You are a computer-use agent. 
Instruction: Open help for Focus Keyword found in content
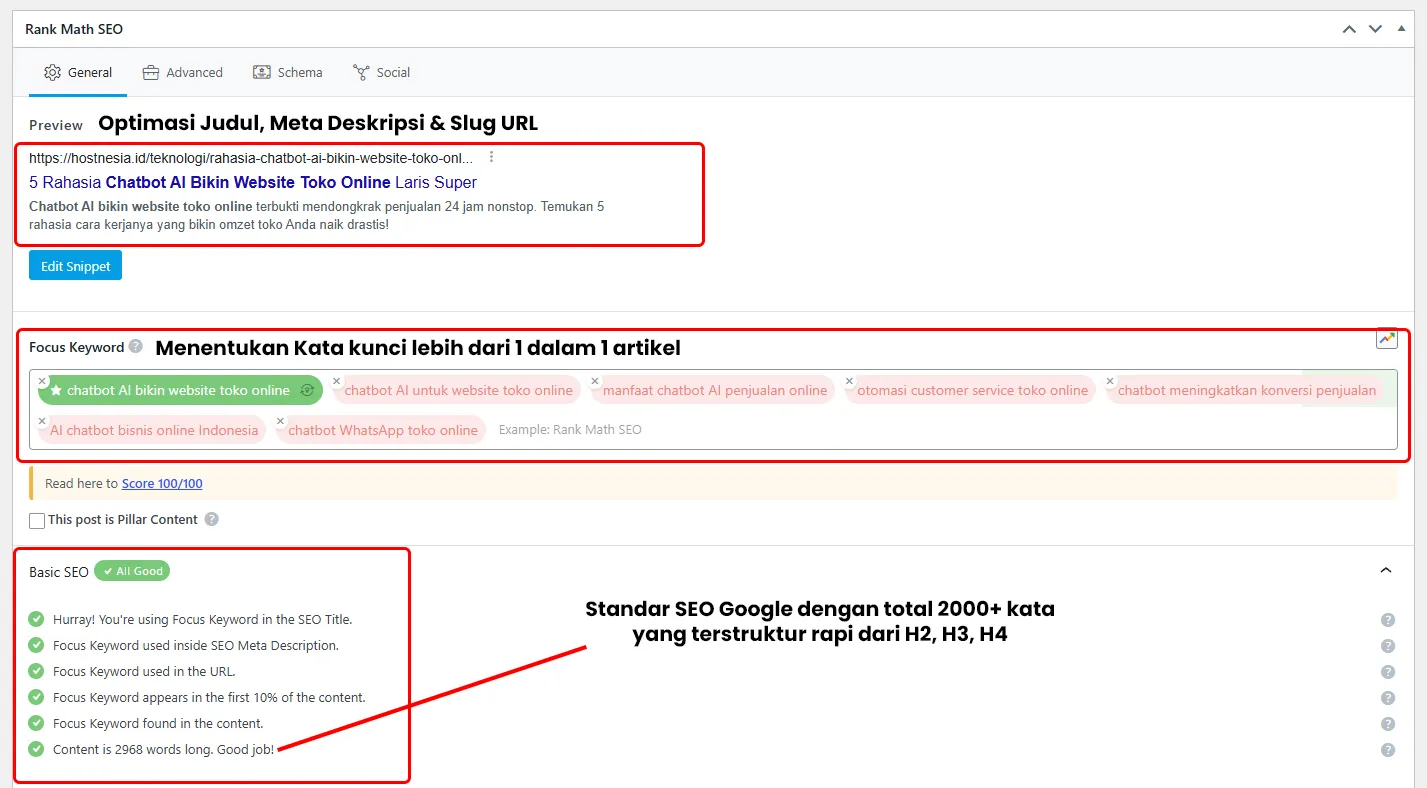coord(1388,724)
